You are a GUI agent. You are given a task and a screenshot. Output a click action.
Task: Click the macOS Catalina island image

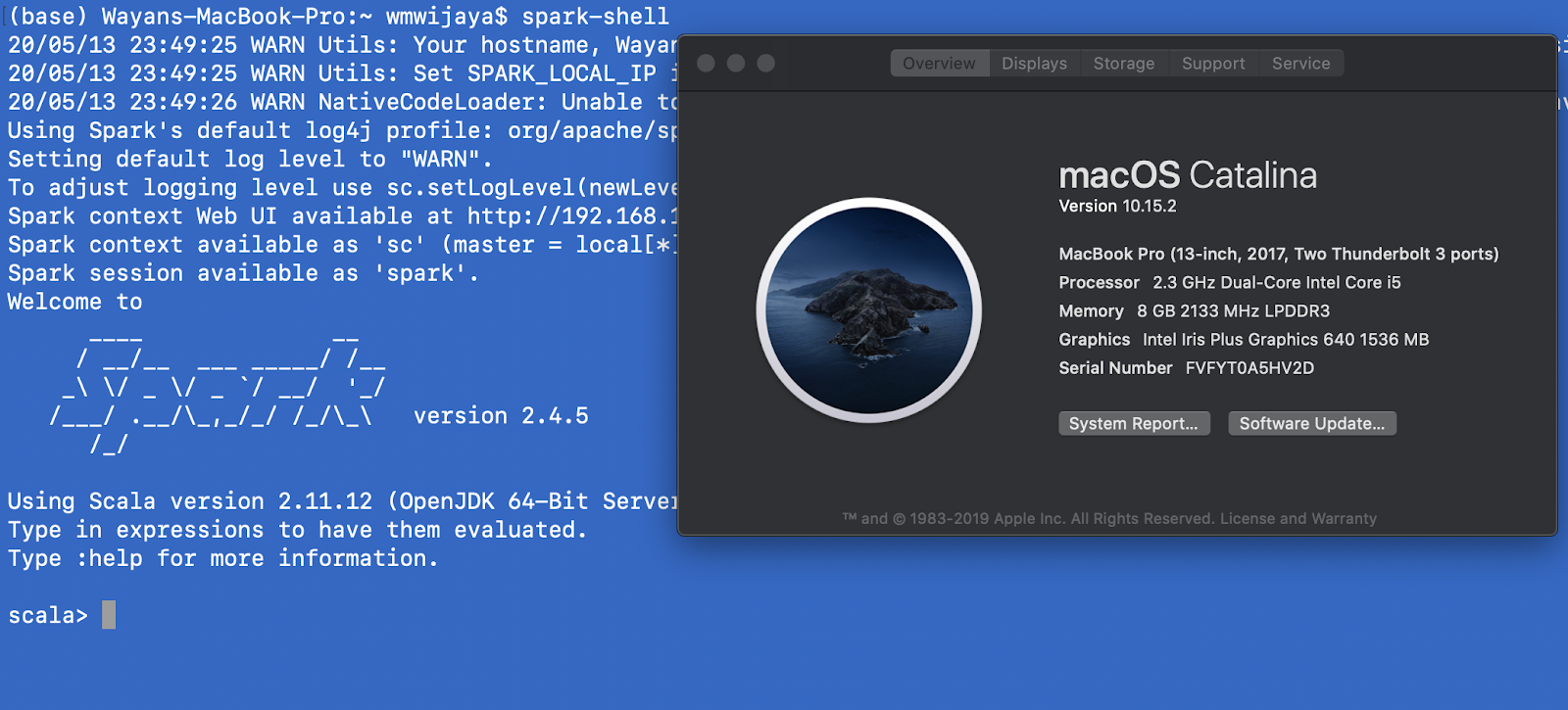(869, 310)
